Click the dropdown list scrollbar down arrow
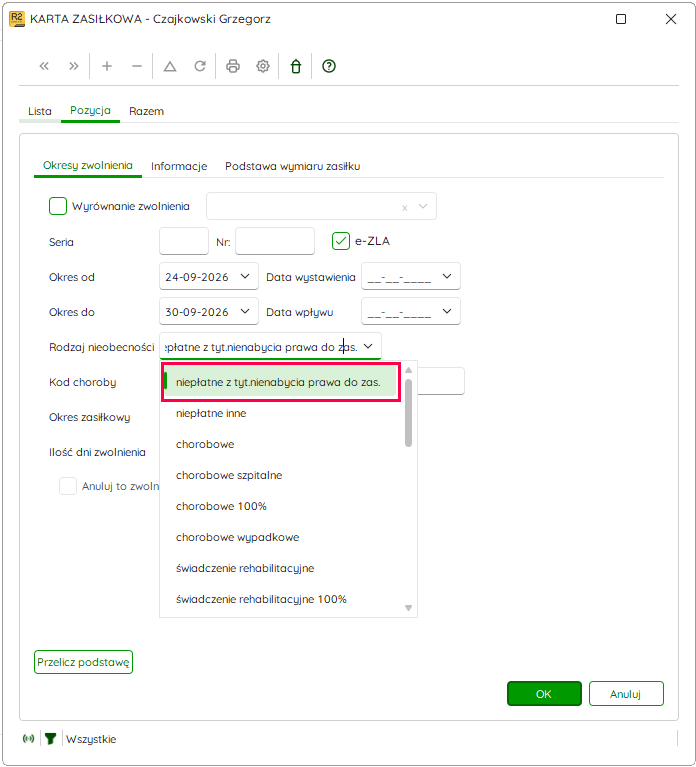 click(408, 608)
